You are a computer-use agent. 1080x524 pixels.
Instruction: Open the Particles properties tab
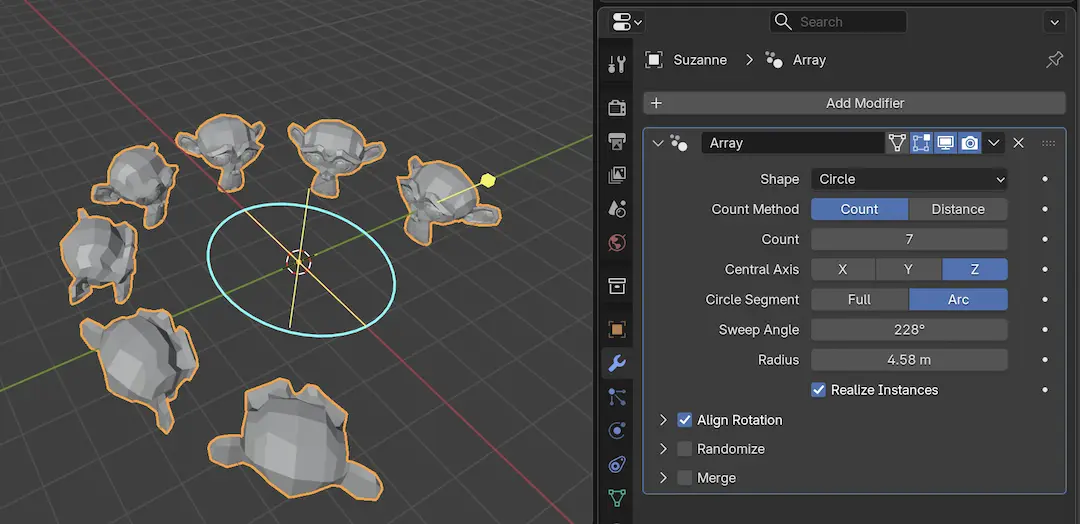coord(617,397)
